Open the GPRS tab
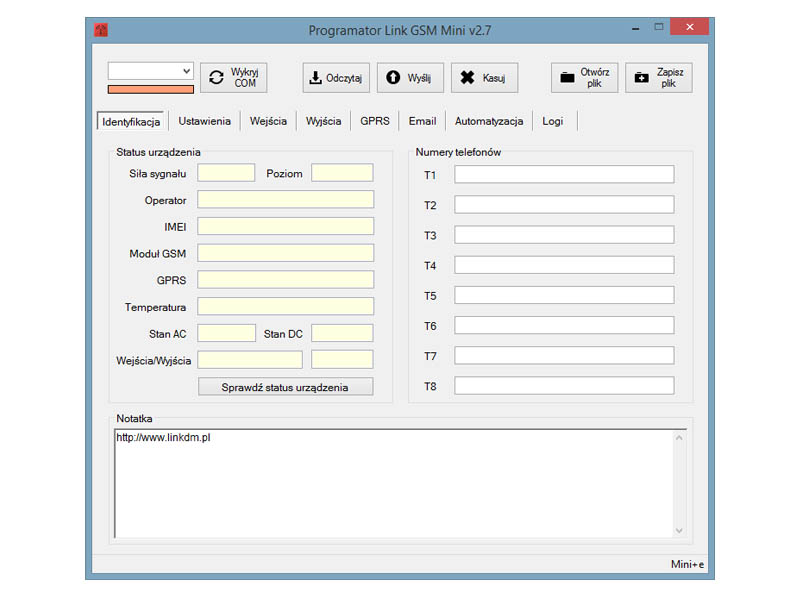800x600 pixels. click(375, 121)
